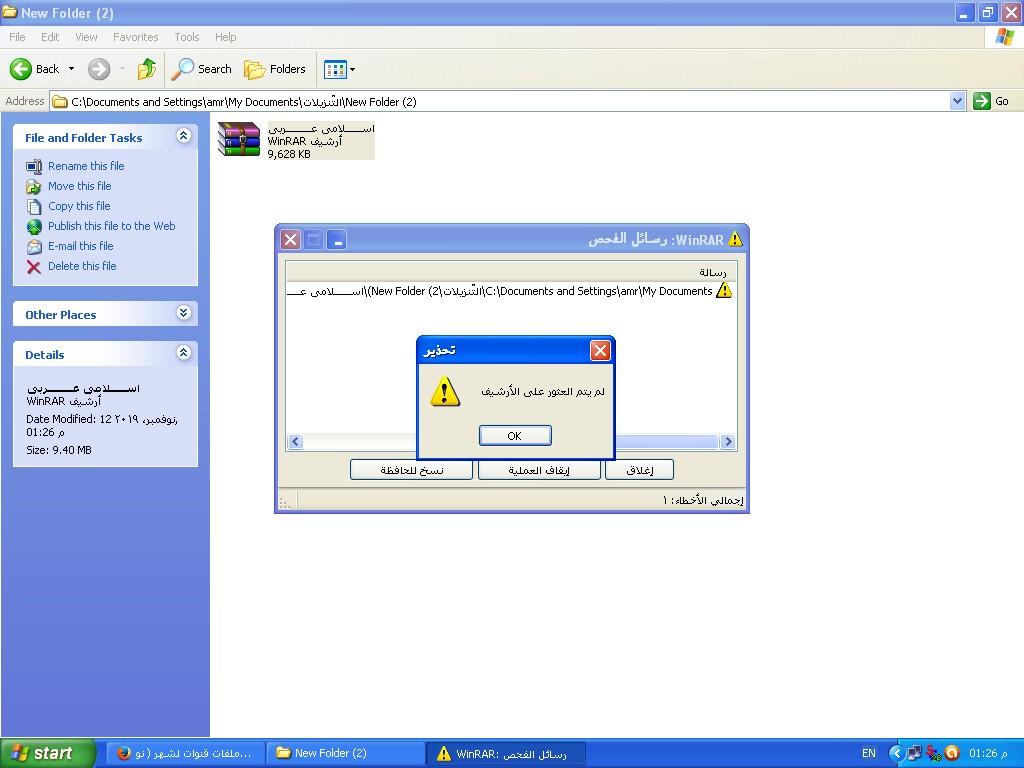Viewport: 1024px width, 768px height.
Task: Select the error message row in WinRAR list
Action: pos(511,291)
